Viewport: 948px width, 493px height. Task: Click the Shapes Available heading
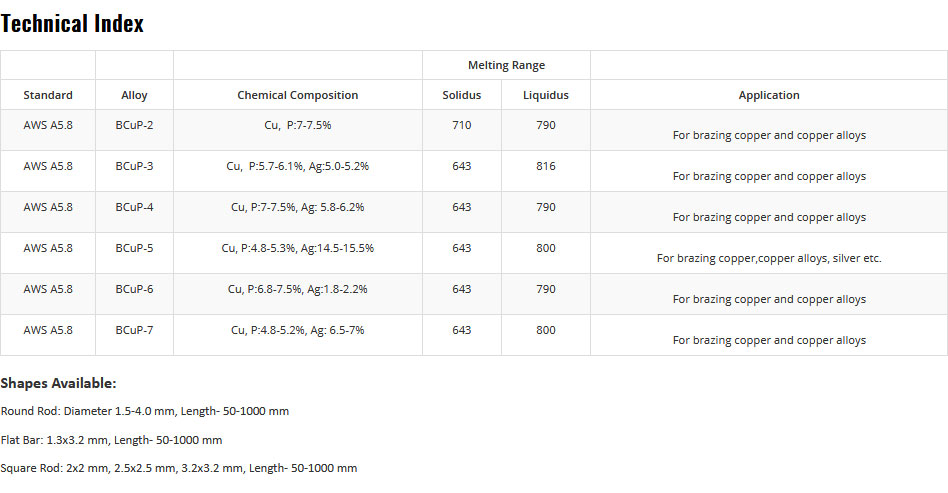59,384
